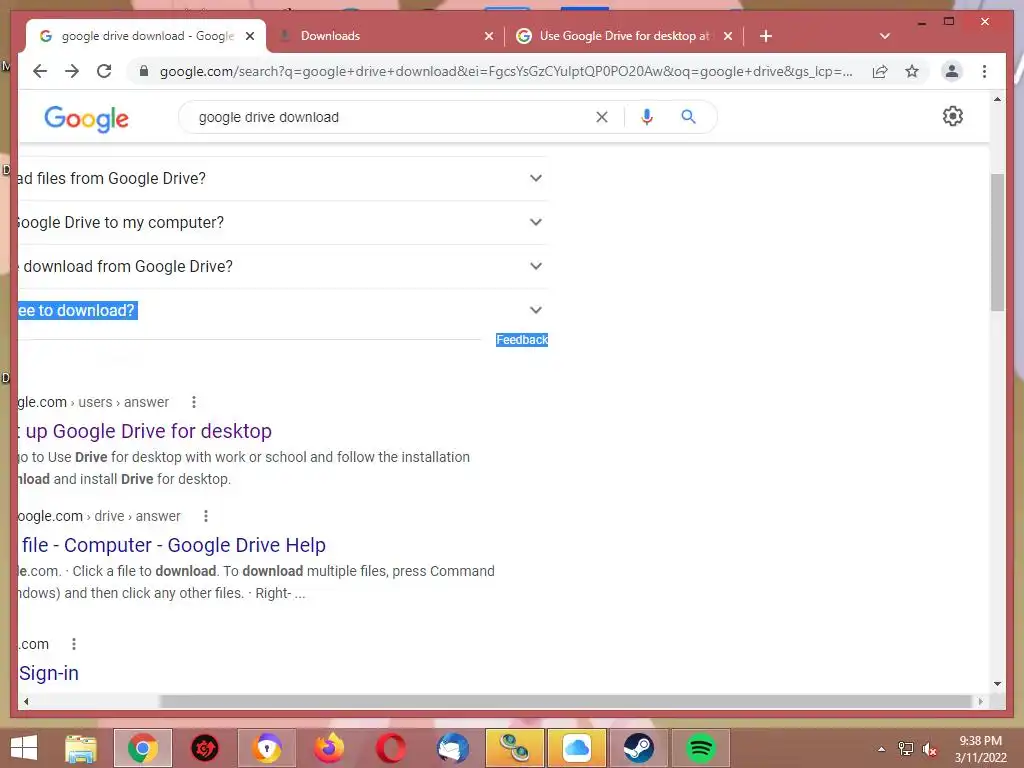Show hidden system tray icons
Viewport: 1024px width, 768px height.
[881, 749]
